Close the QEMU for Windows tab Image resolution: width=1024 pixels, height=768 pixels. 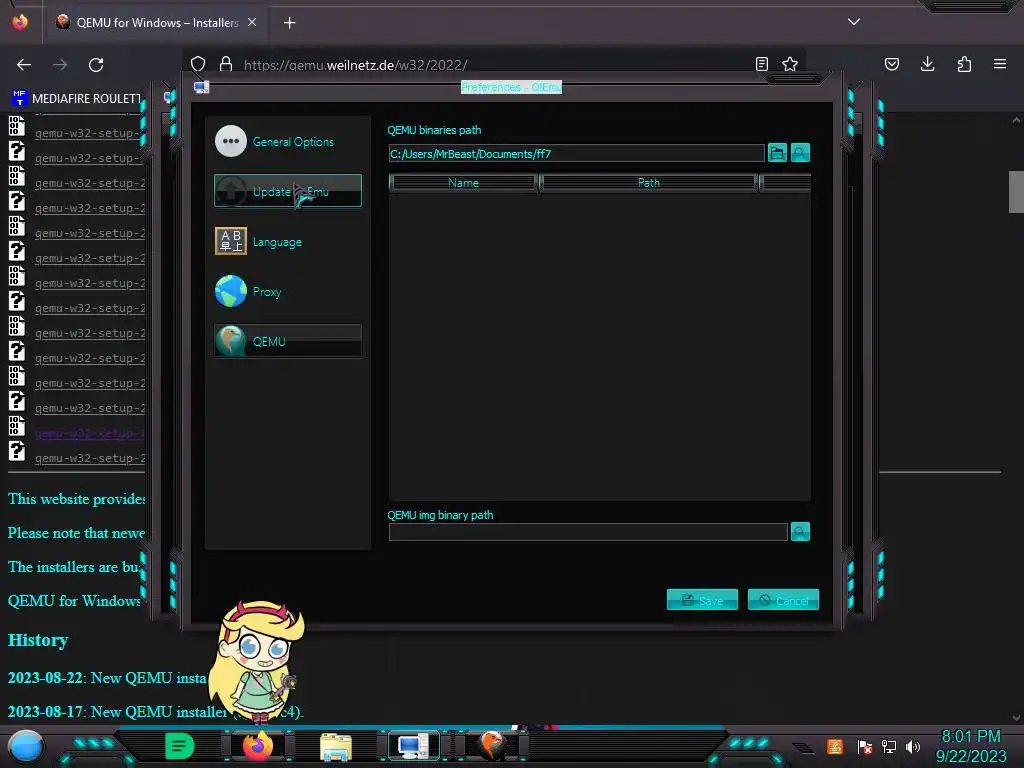coord(252,22)
